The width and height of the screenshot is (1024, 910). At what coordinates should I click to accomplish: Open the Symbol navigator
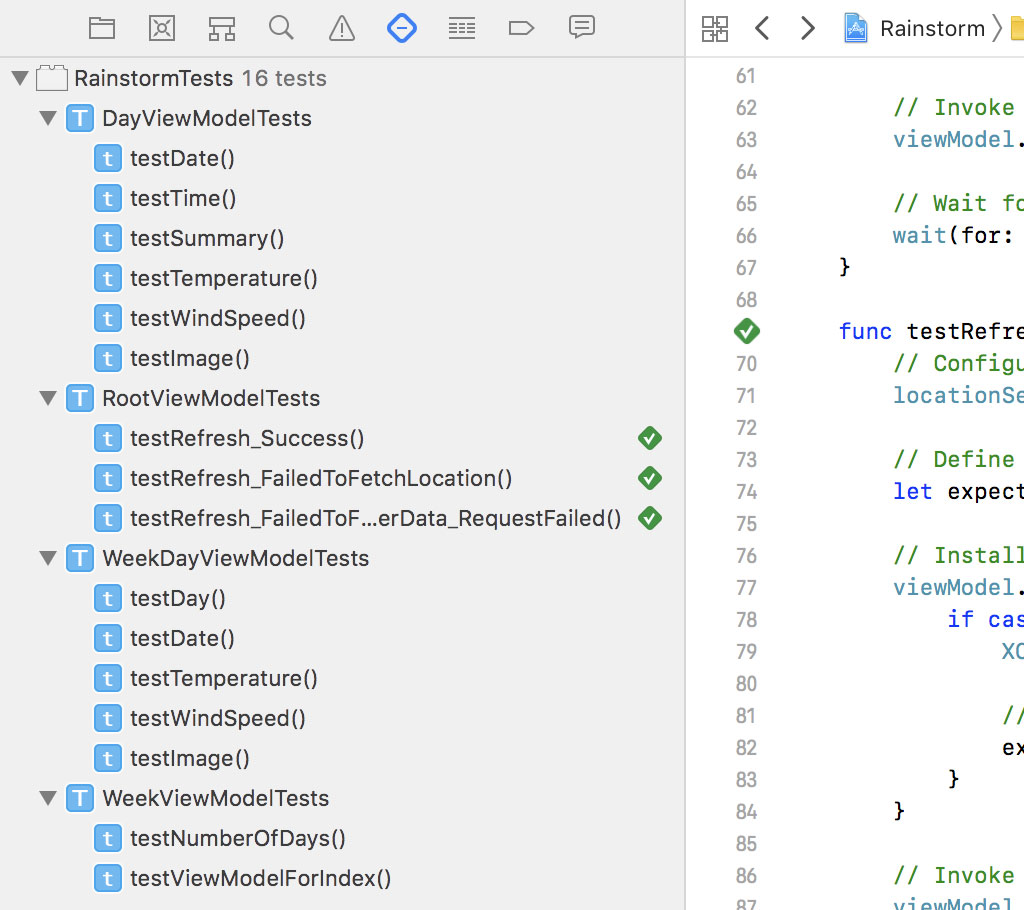[221, 28]
